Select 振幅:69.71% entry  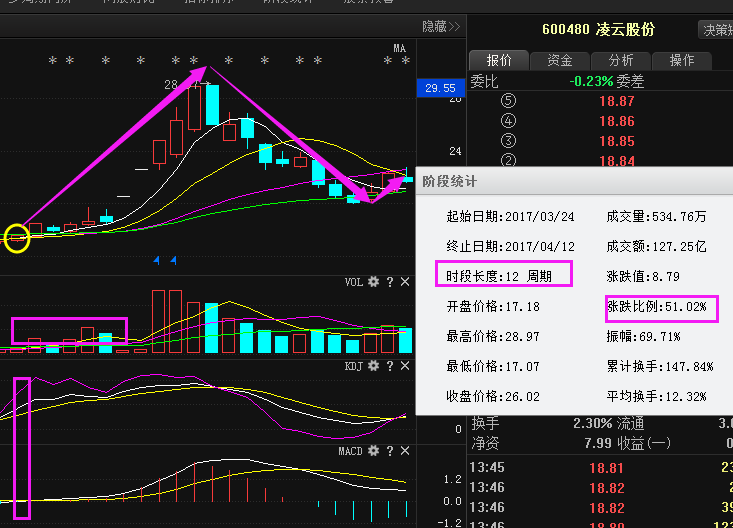pos(643,336)
